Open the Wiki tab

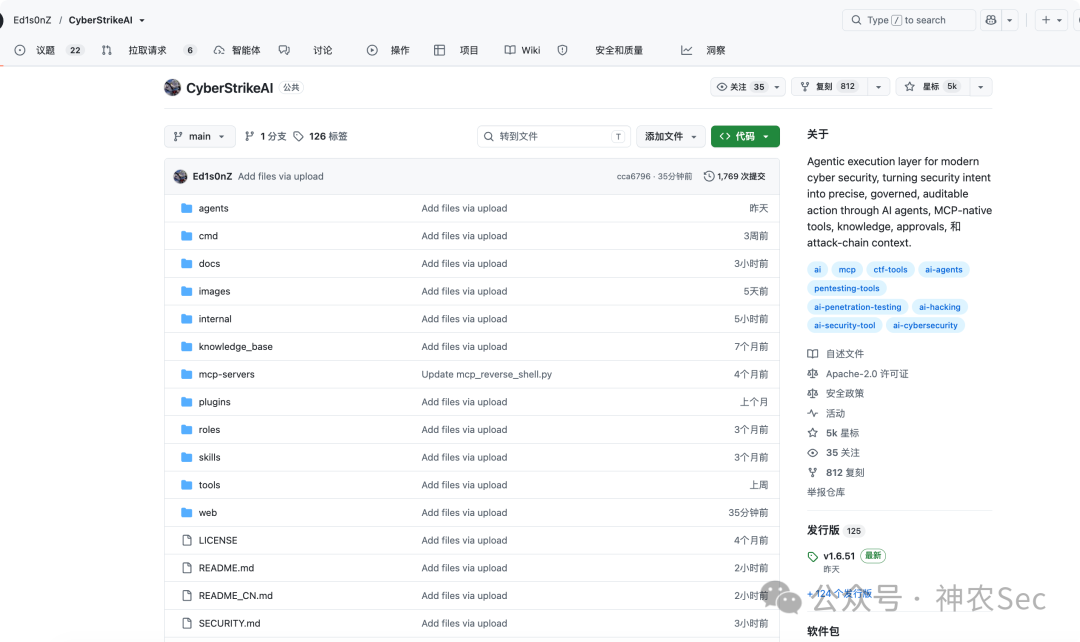click(523, 50)
